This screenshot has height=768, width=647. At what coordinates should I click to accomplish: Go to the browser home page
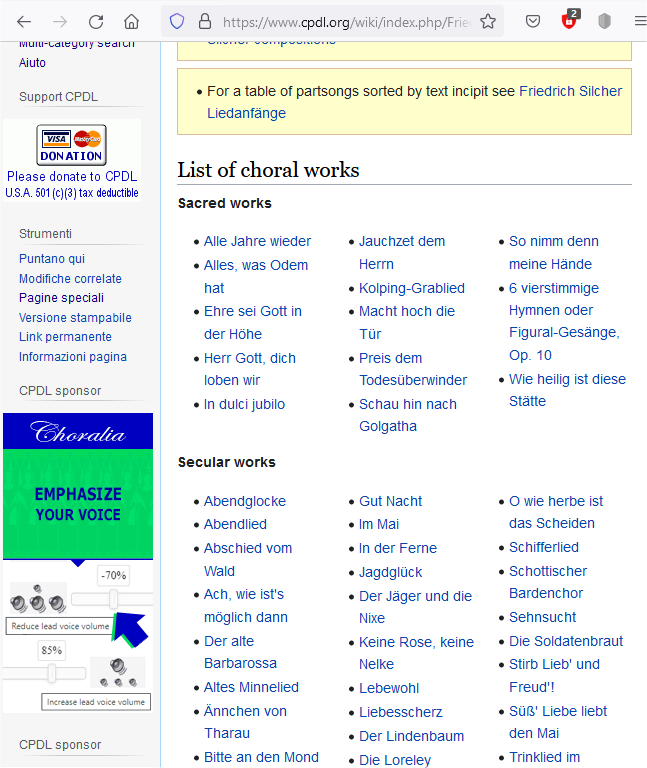pyautogui.click(x=132, y=21)
